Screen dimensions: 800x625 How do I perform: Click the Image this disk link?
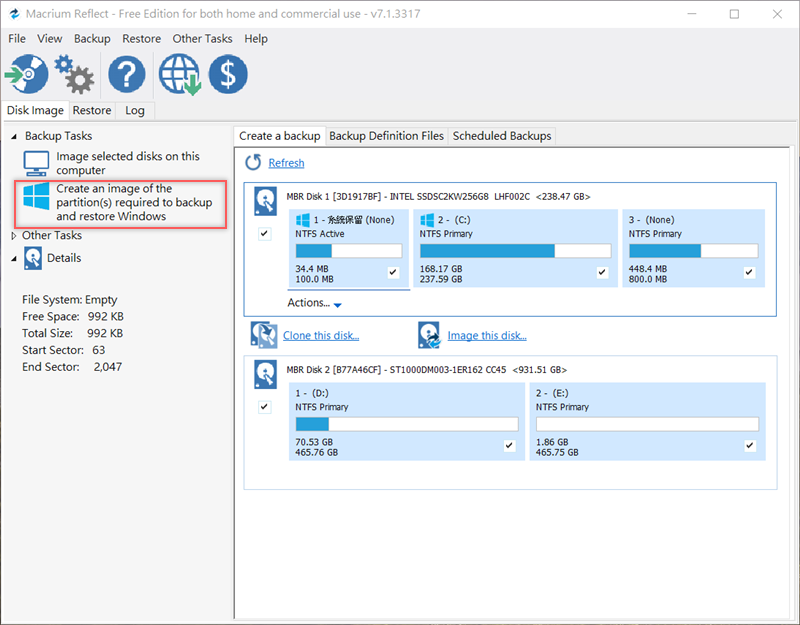(x=487, y=336)
